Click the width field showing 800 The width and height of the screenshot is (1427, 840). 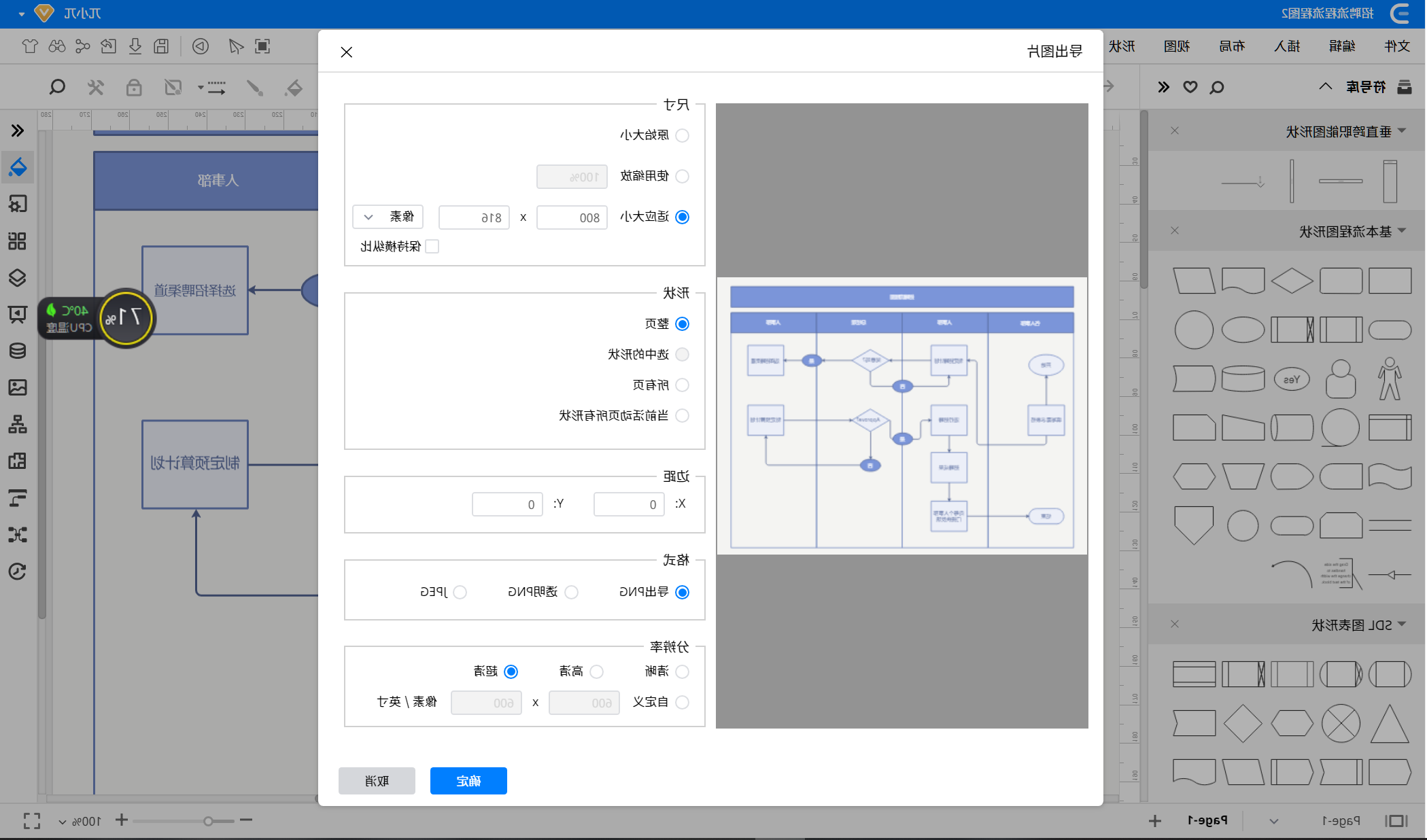coord(572,217)
